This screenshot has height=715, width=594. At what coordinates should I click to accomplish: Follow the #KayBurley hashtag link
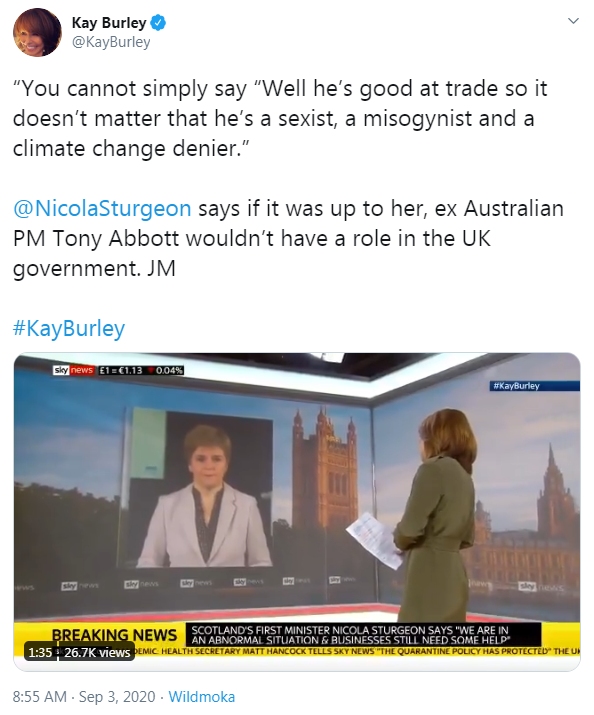tap(69, 328)
